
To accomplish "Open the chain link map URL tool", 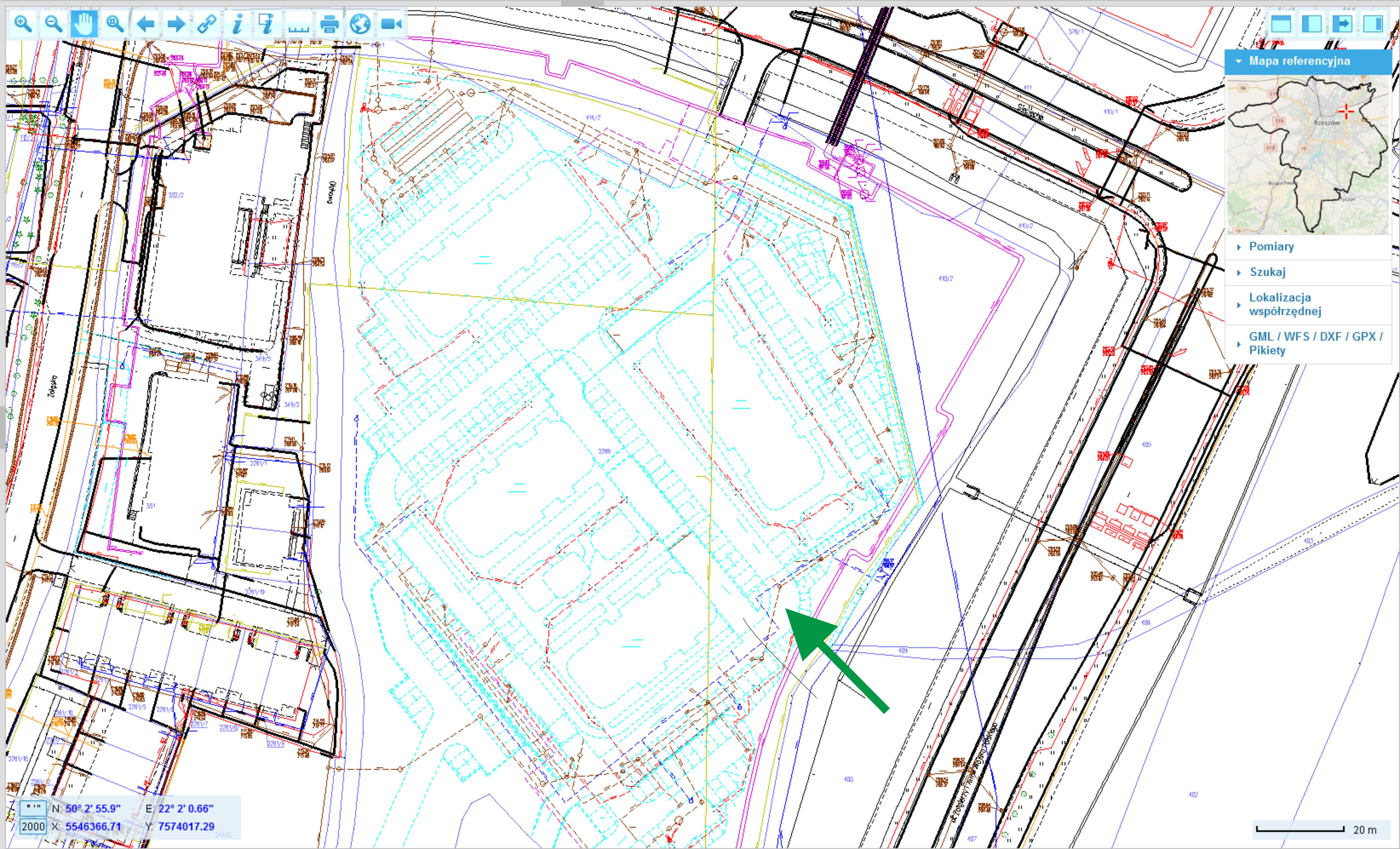I will (207, 24).
